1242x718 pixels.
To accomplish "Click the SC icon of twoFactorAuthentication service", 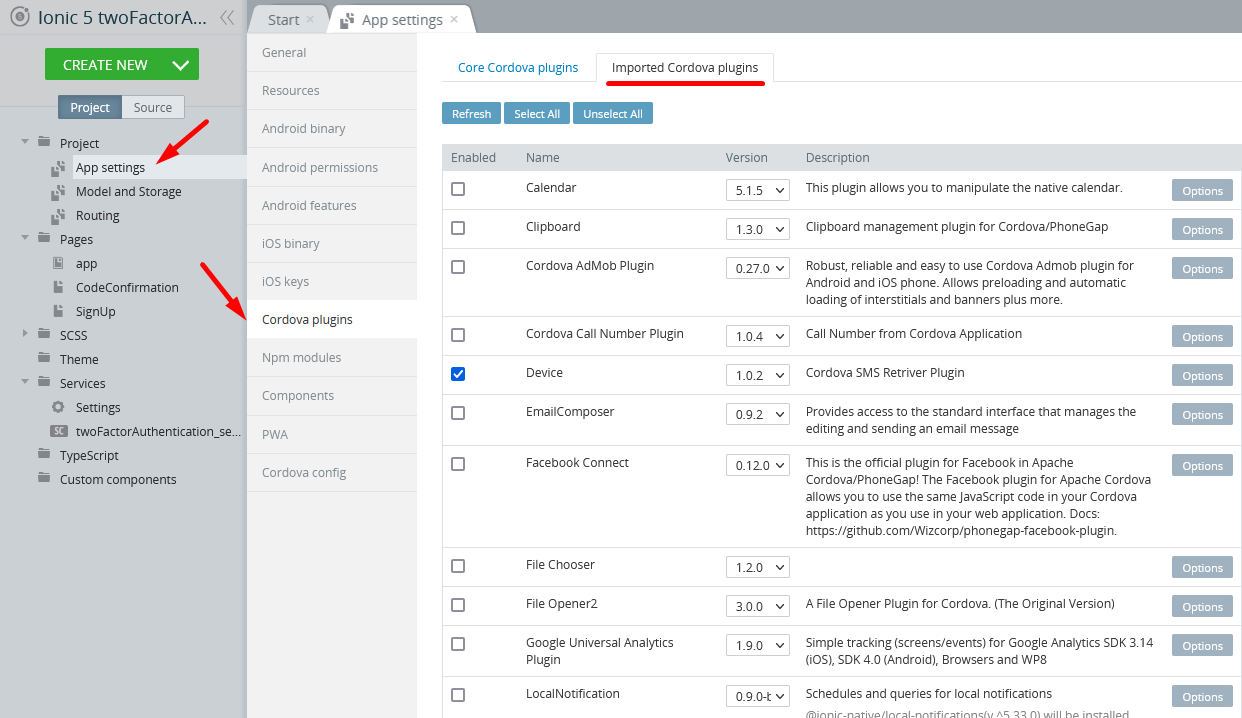I will coord(59,431).
